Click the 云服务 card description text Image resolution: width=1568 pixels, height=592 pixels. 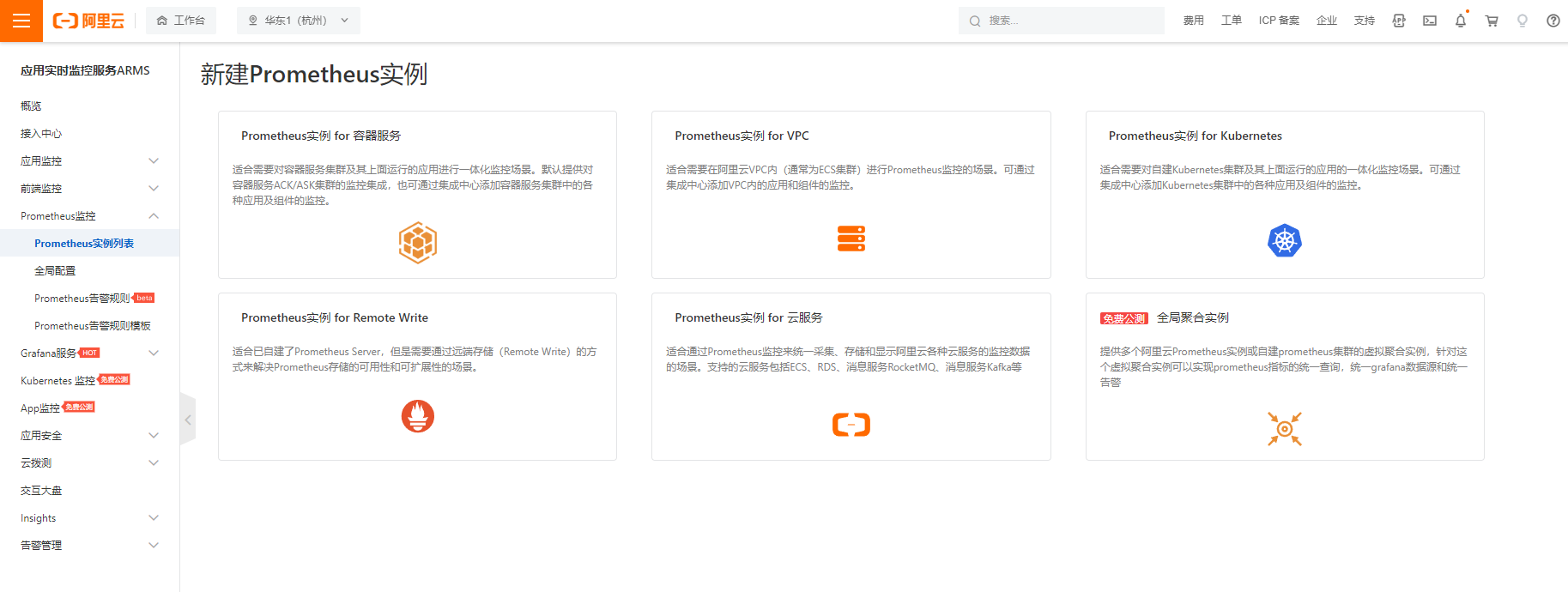848,359
